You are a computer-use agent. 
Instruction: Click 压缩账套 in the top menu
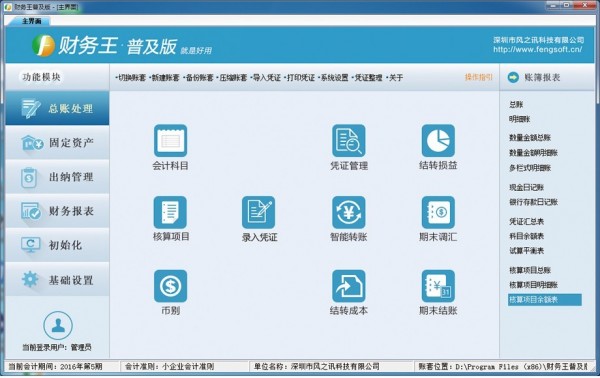click(232, 78)
